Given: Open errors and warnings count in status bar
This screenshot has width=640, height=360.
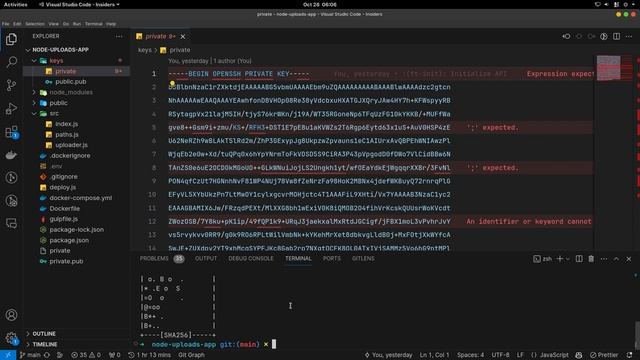Looking at the screenshot, I should [86, 355].
